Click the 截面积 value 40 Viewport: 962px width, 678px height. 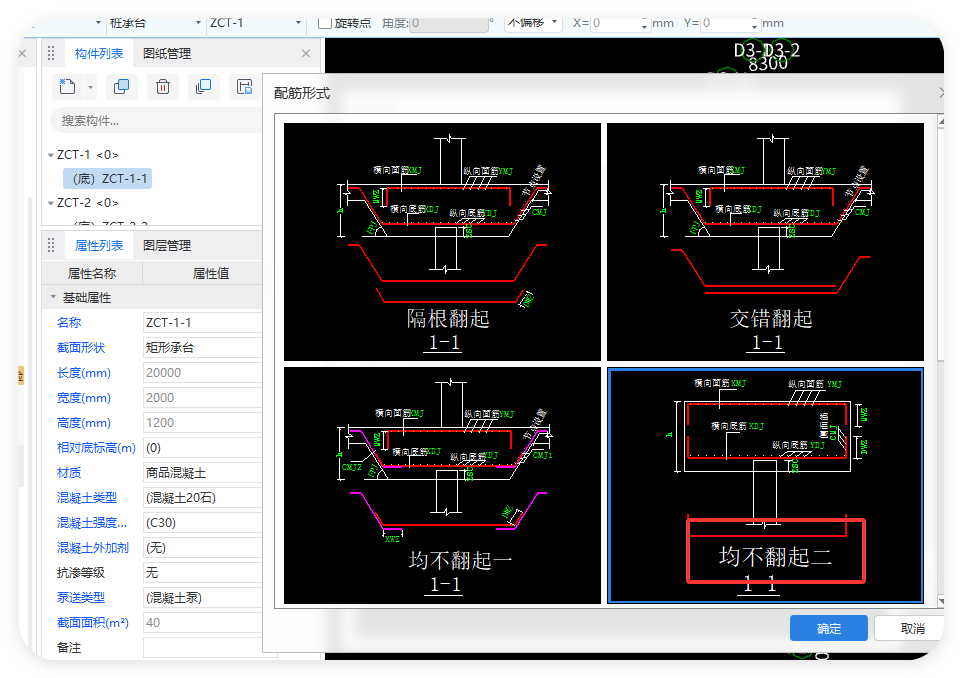point(202,623)
